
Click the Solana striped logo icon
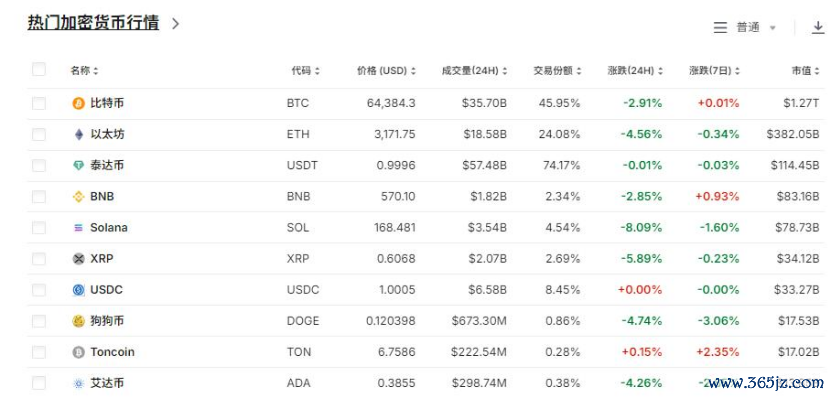click(78, 228)
